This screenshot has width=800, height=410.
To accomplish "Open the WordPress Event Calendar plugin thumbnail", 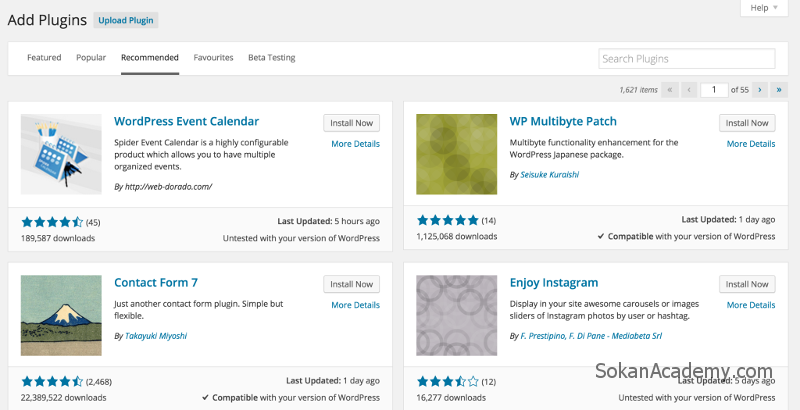I will pyautogui.click(x=61, y=154).
